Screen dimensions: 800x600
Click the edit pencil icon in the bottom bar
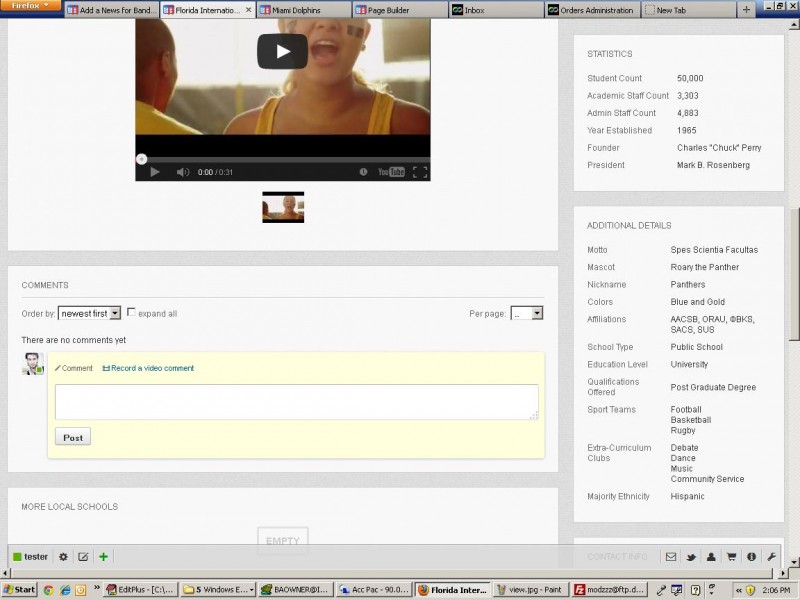pyautogui.click(x=83, y=557)
